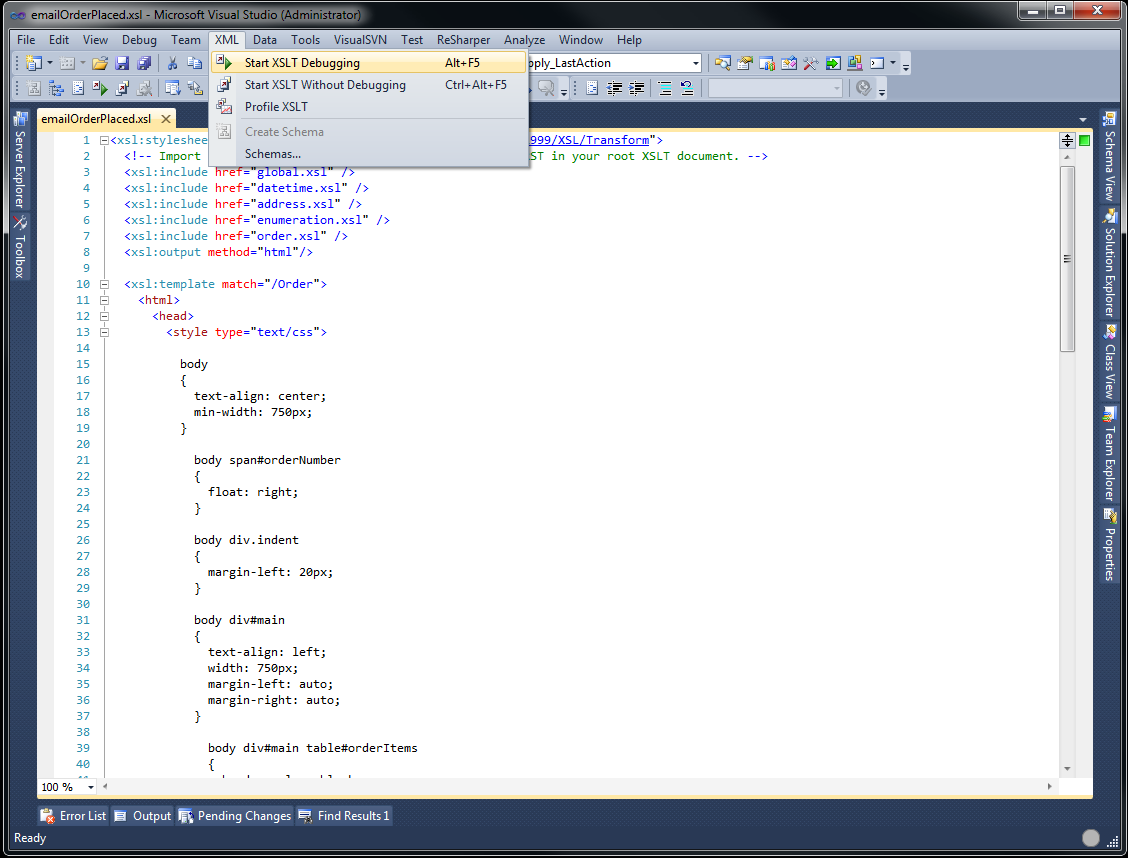
Task: Collapse the xsl:stylesheet node on line 1
Action: click(x=104, y=140)
